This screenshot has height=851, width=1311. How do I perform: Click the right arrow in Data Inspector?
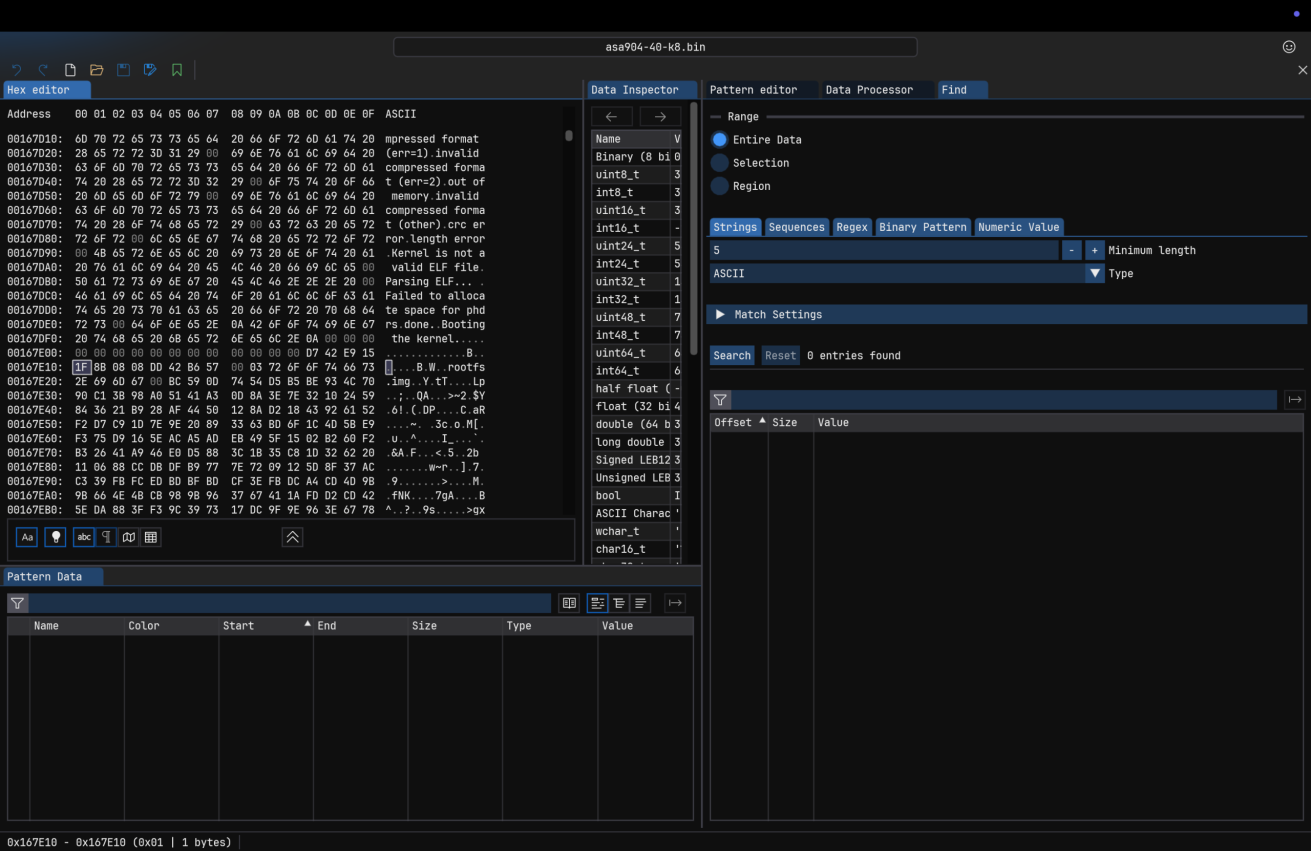pyautogui.click(x=660, y=117)
